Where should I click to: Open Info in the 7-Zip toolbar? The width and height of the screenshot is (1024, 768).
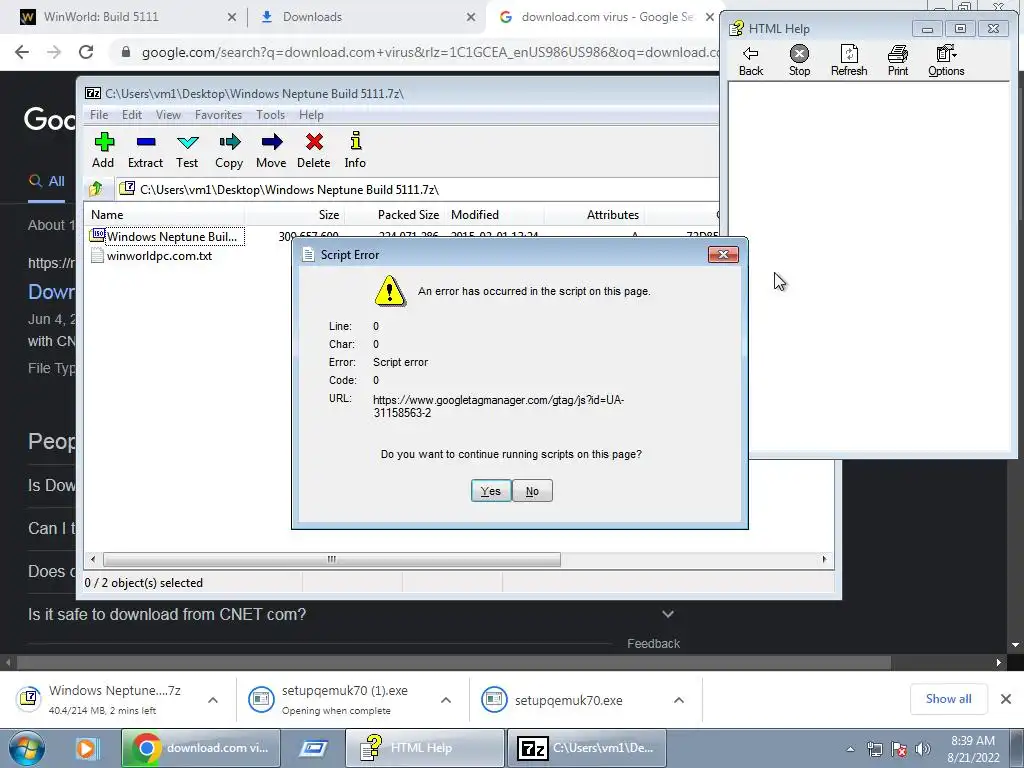point(355,142)
